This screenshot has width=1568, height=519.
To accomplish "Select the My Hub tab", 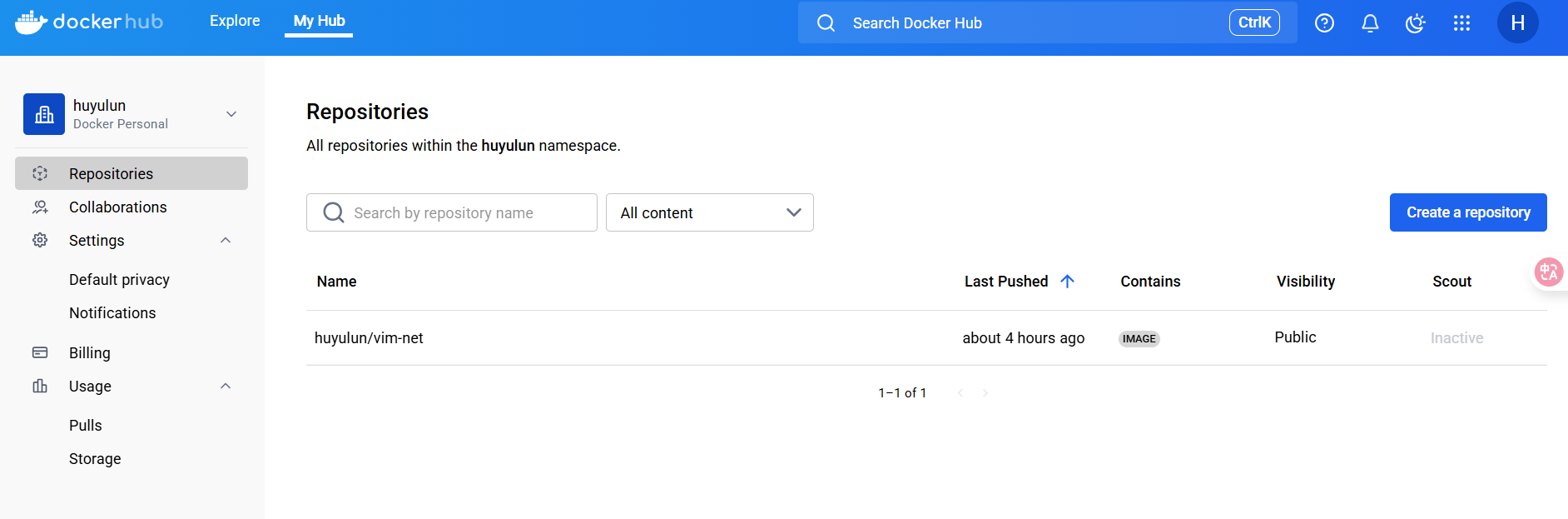I will pos(319,21).
